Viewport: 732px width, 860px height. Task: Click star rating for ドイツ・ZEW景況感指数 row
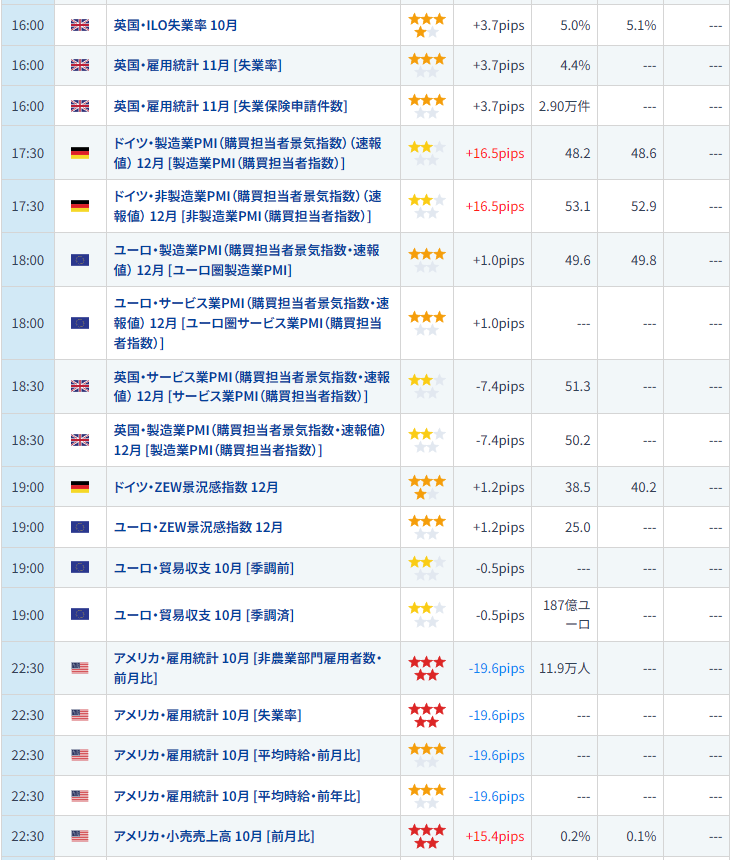point(427,487)
